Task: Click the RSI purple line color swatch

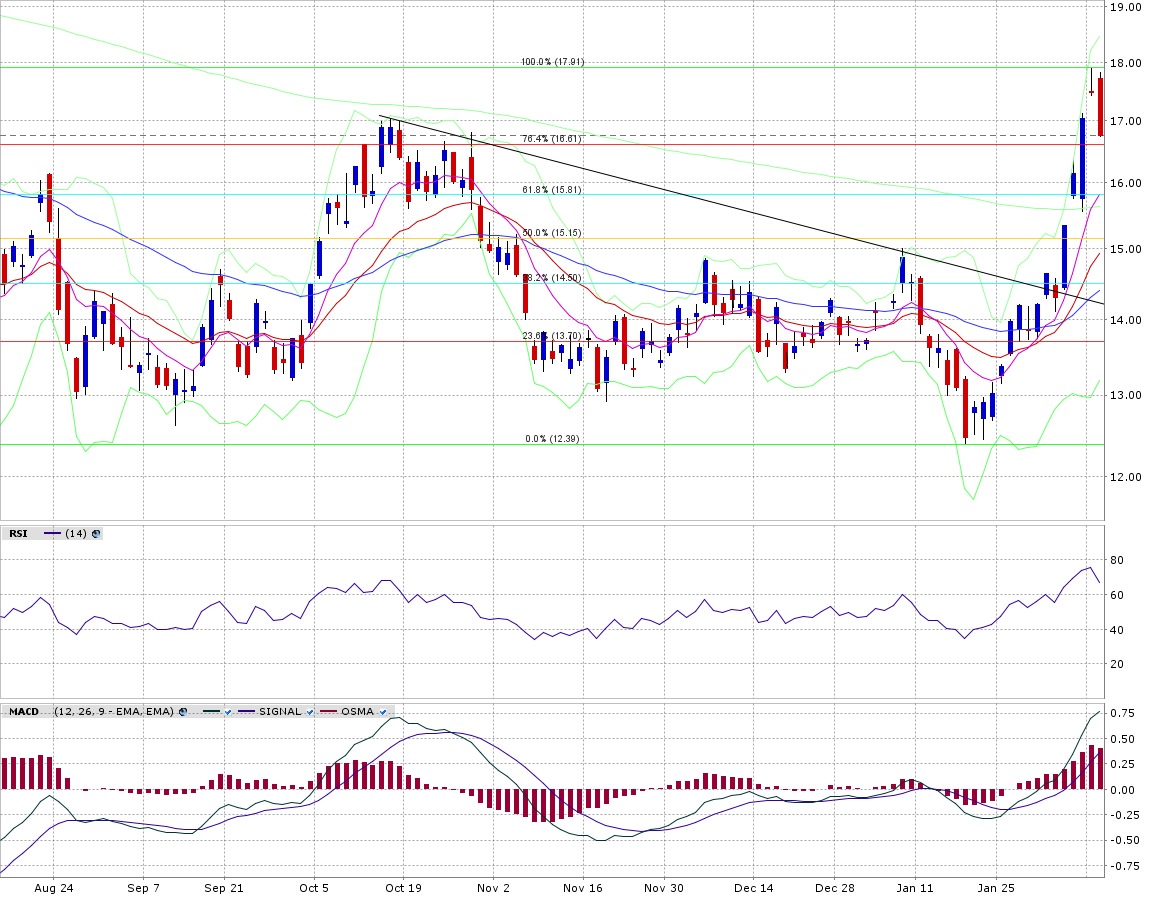Action: [x=52, y=534]
